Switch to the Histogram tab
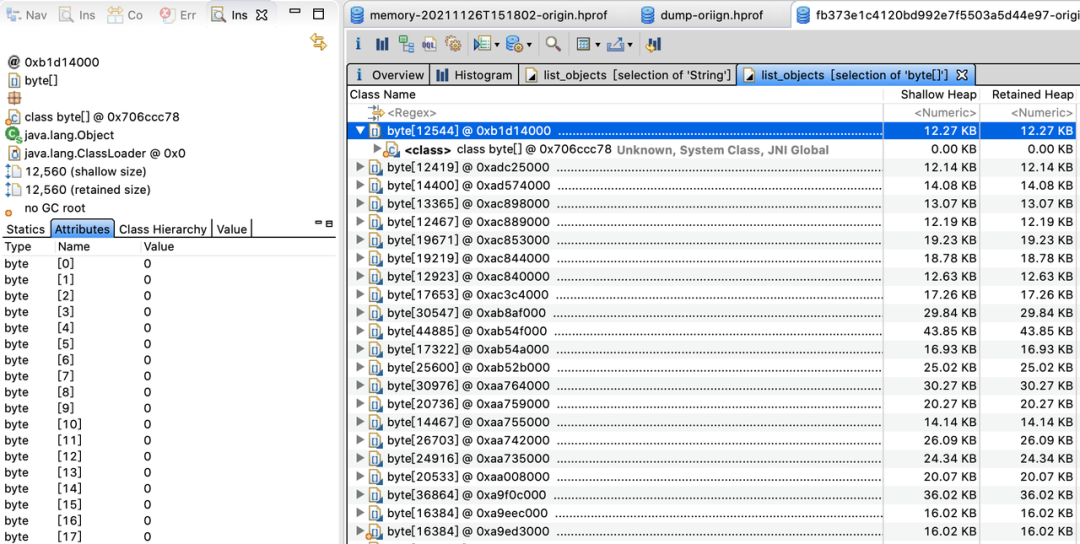 (x=475, y=75)
